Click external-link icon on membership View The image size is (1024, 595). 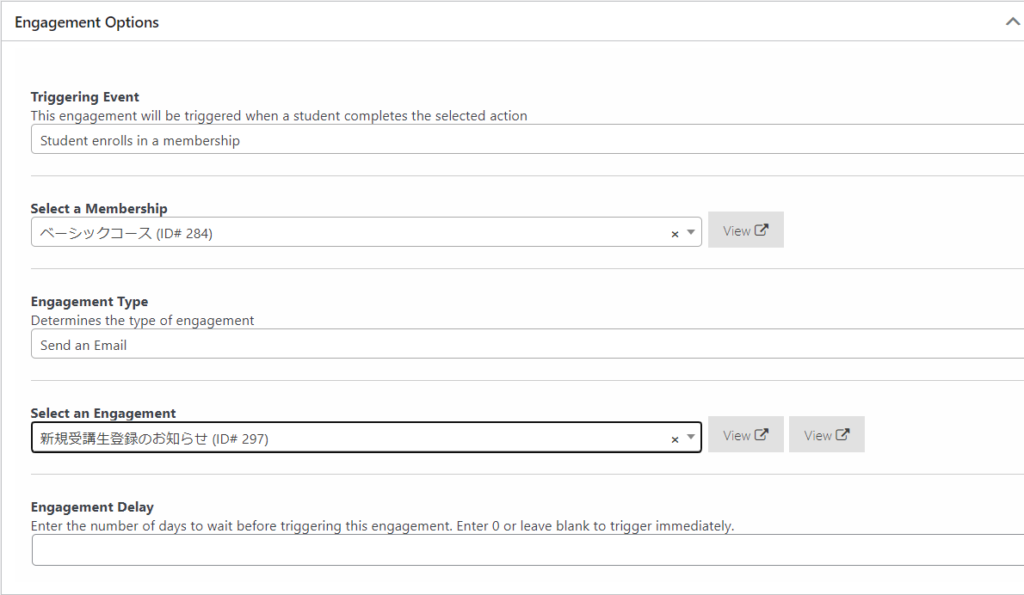[761, 230]
